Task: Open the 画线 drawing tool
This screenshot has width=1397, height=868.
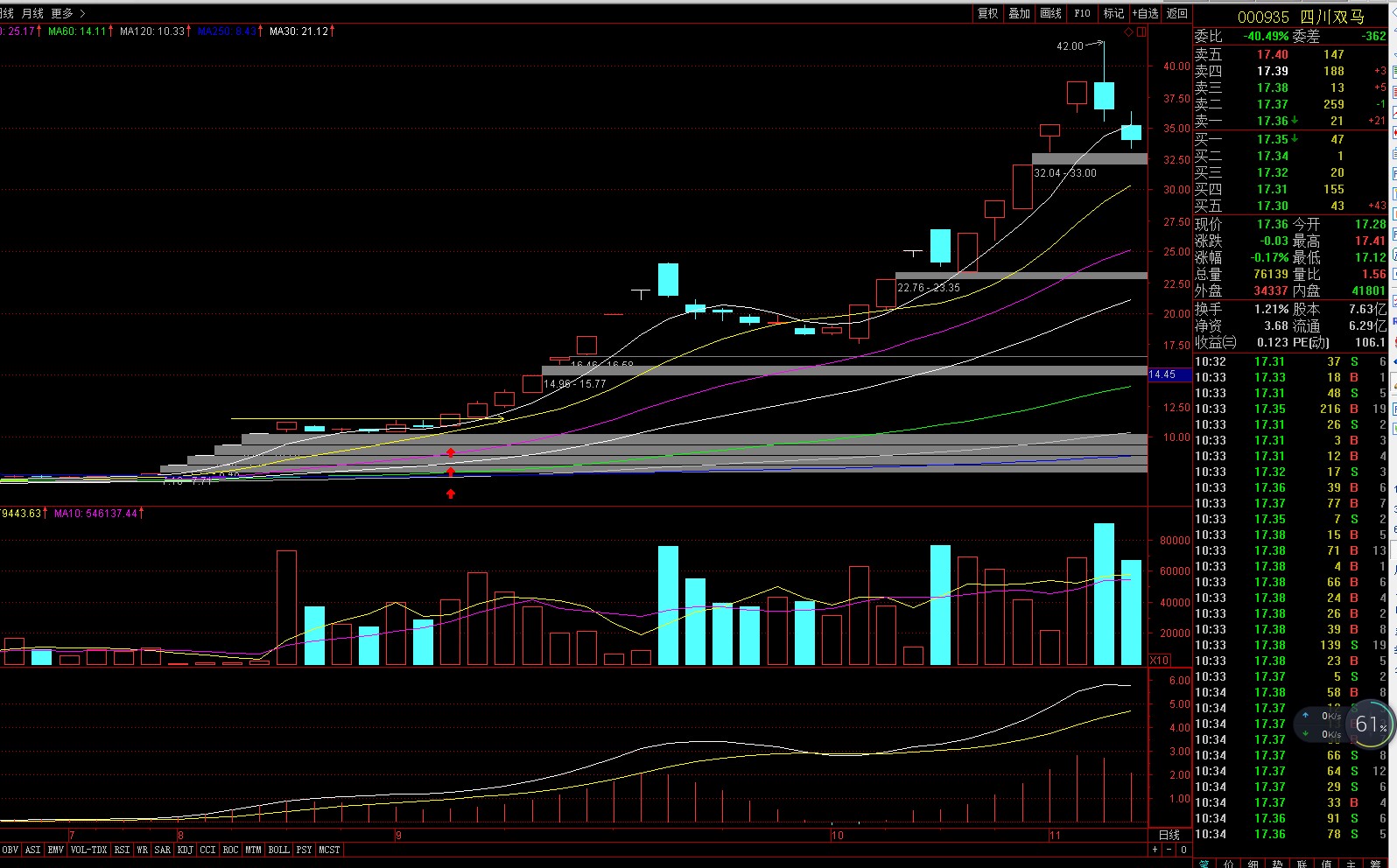Action: [1050, 13]
